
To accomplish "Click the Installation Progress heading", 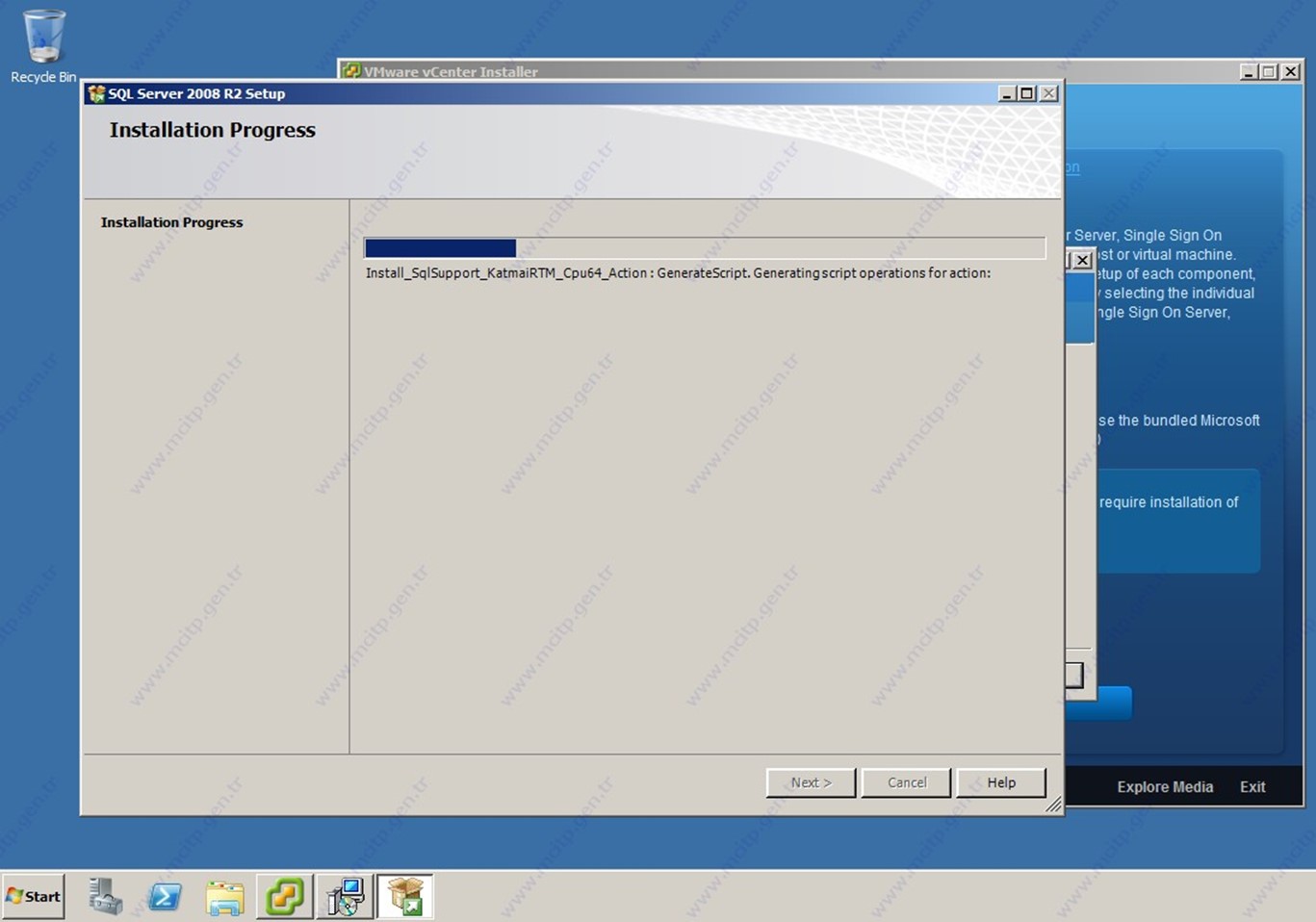I will (212, 130).
